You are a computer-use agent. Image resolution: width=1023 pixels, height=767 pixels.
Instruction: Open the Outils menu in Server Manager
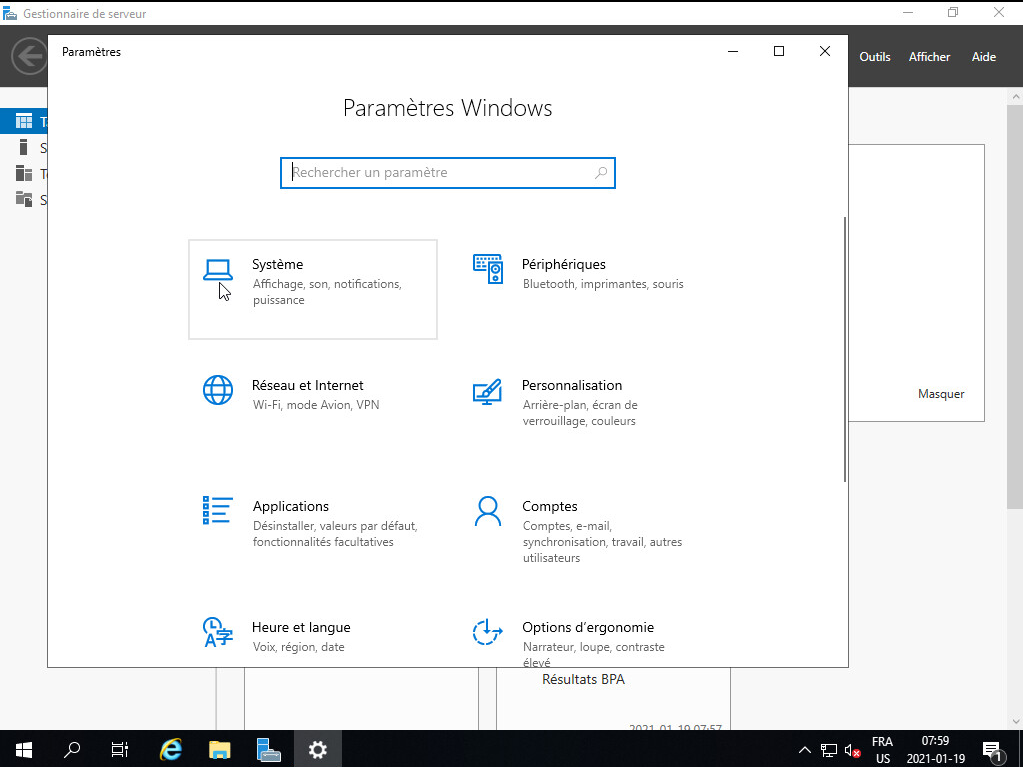click(x=874, y=57)
